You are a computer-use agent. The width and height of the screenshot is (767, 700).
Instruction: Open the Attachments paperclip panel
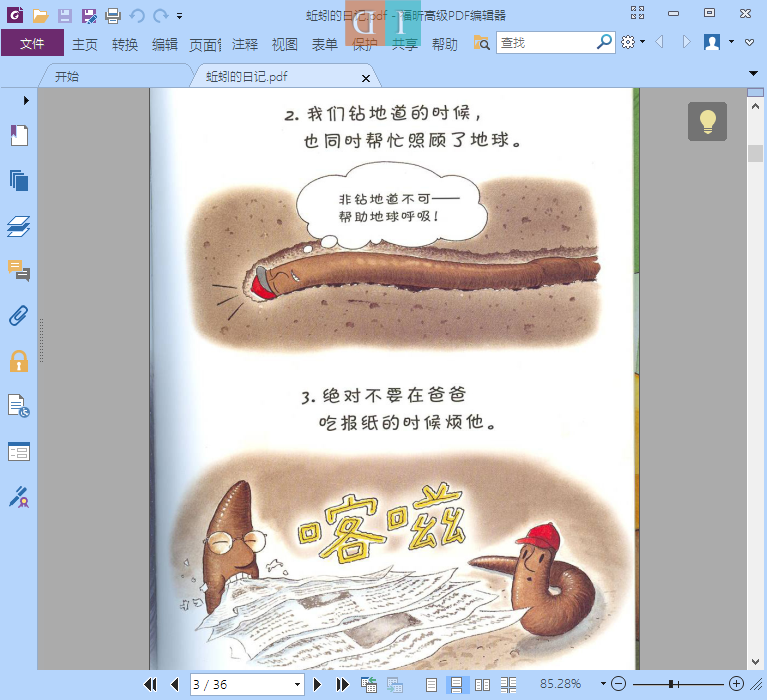pyautogui.click(x=19, y=316)
